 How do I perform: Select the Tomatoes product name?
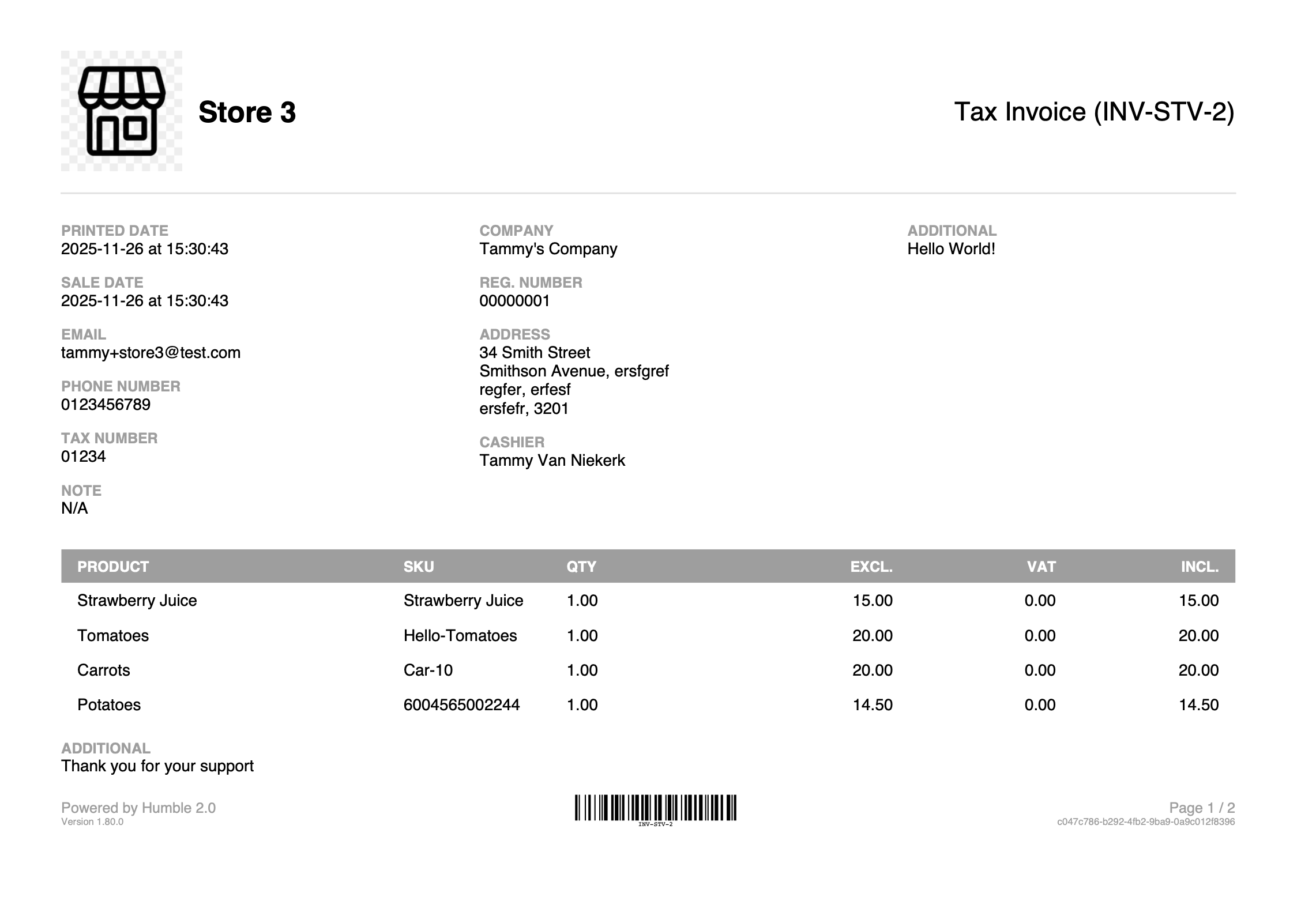click(x=113, y=635)
